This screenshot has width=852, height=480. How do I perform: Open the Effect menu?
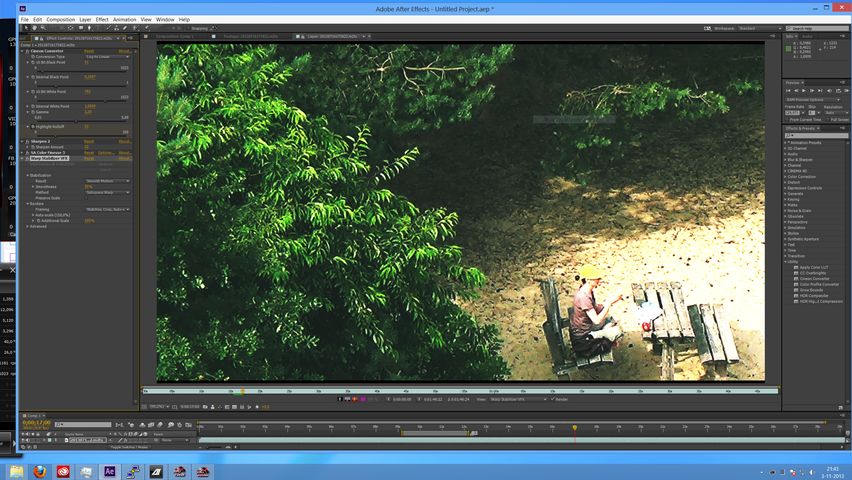(102, 20)
